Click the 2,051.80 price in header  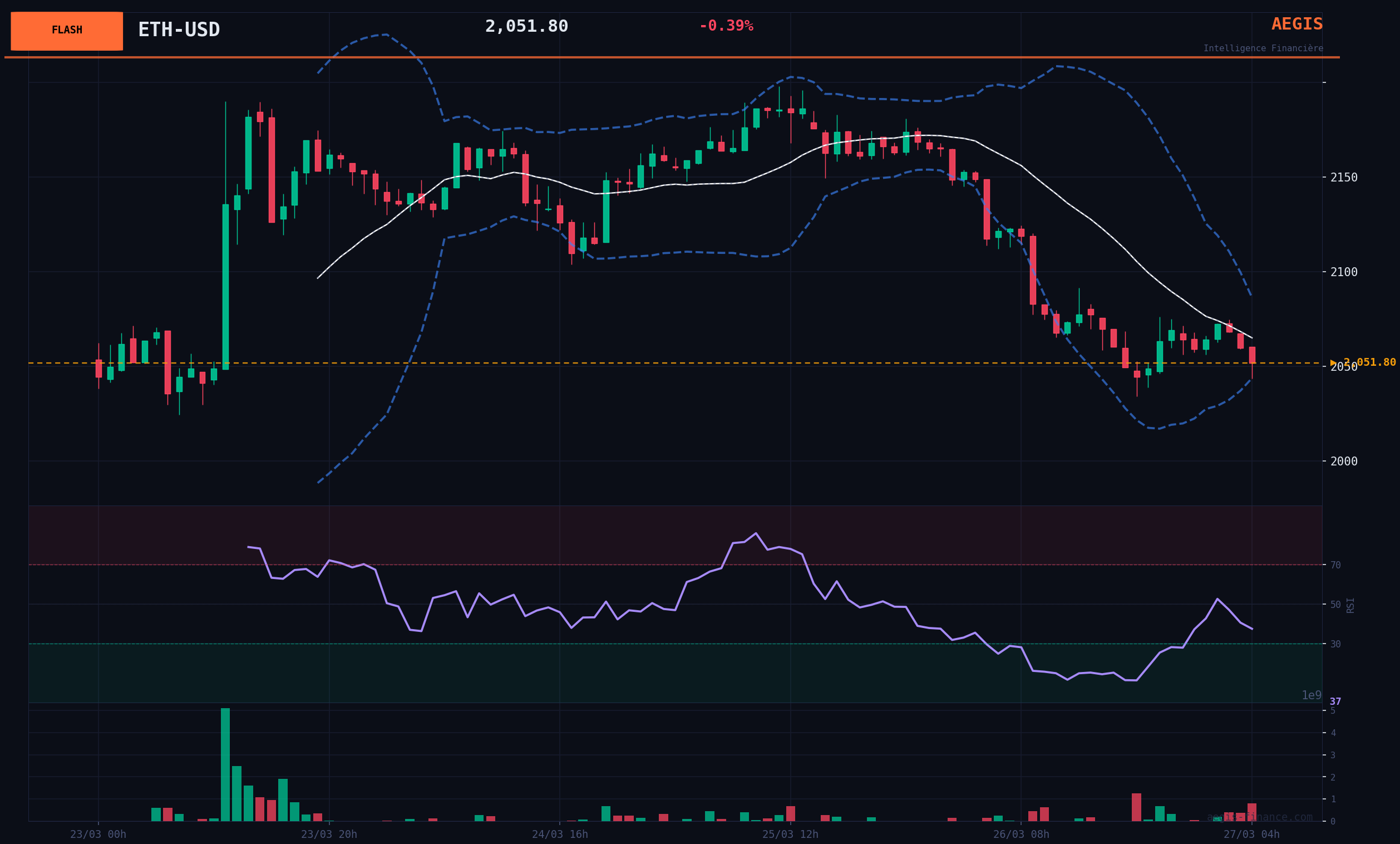click(526, 26)
